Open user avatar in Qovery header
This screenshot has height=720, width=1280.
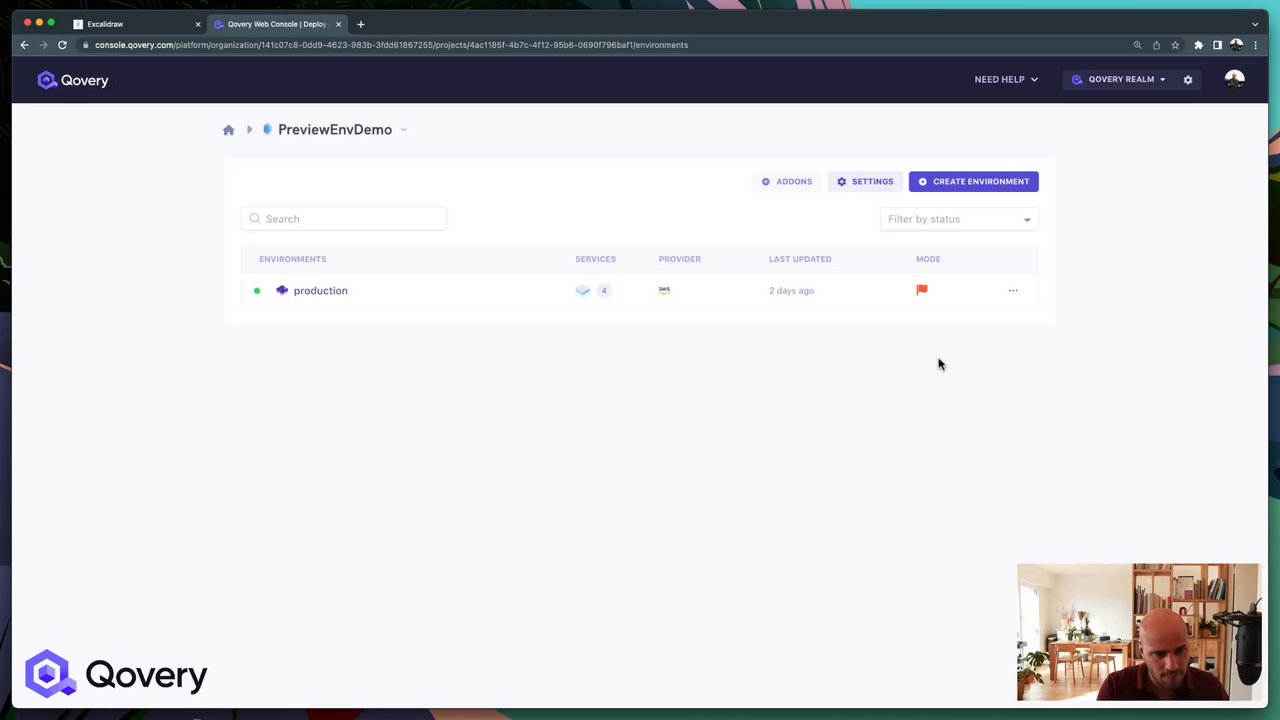pos(1234,80)
